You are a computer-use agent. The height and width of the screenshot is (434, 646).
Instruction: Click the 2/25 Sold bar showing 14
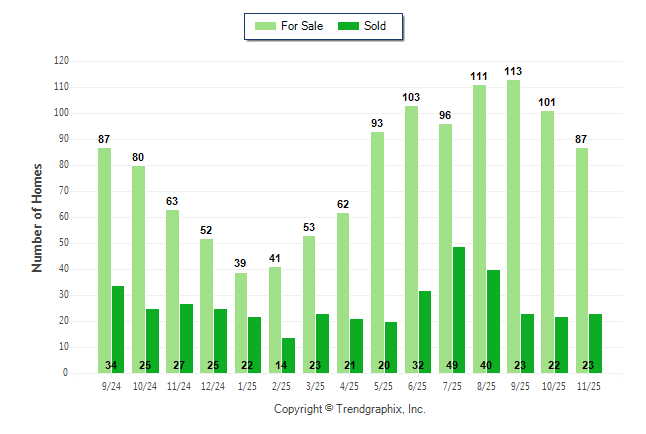(289, 355)
